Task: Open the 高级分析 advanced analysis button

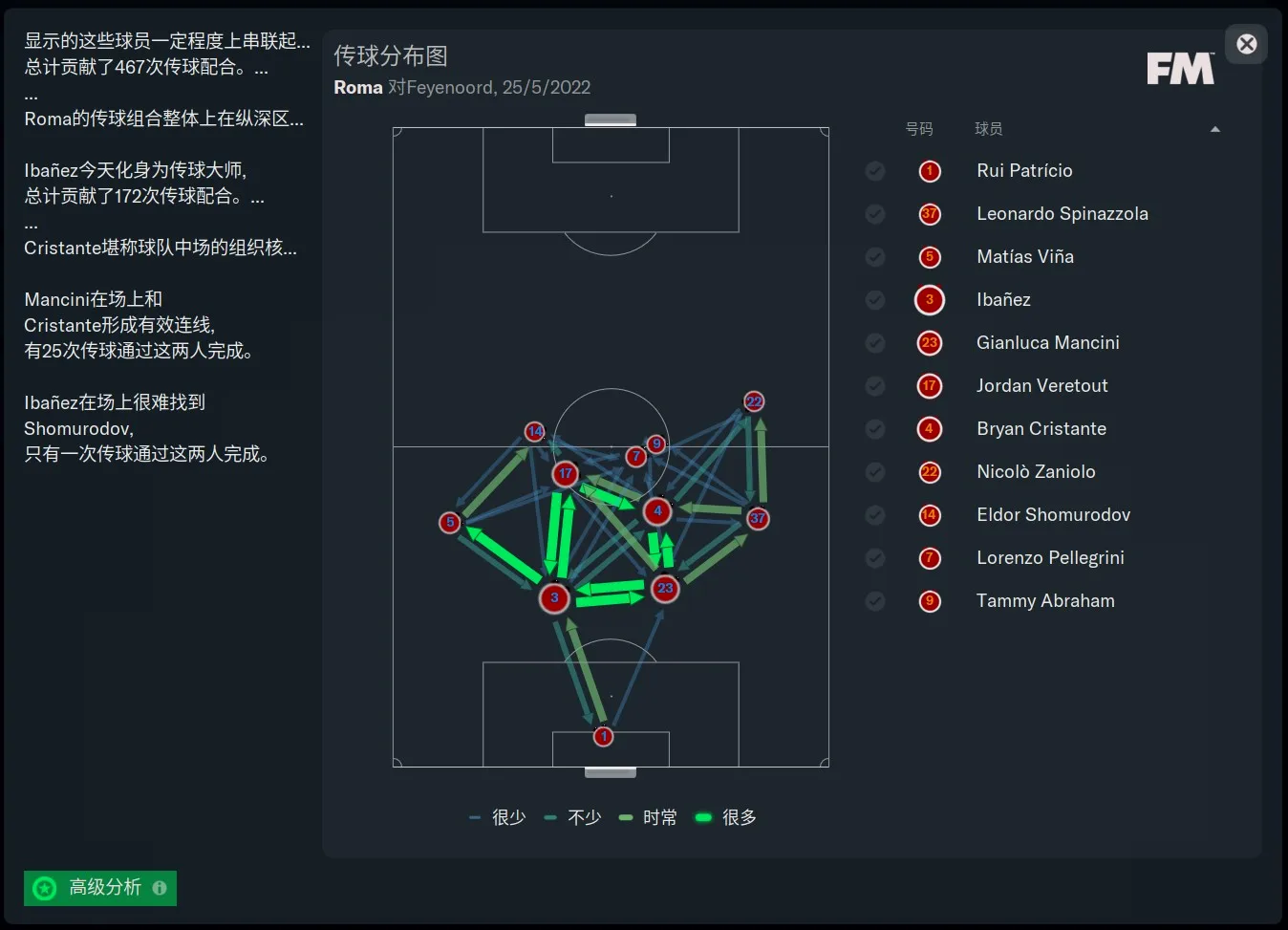Action: tap(100, 888)
